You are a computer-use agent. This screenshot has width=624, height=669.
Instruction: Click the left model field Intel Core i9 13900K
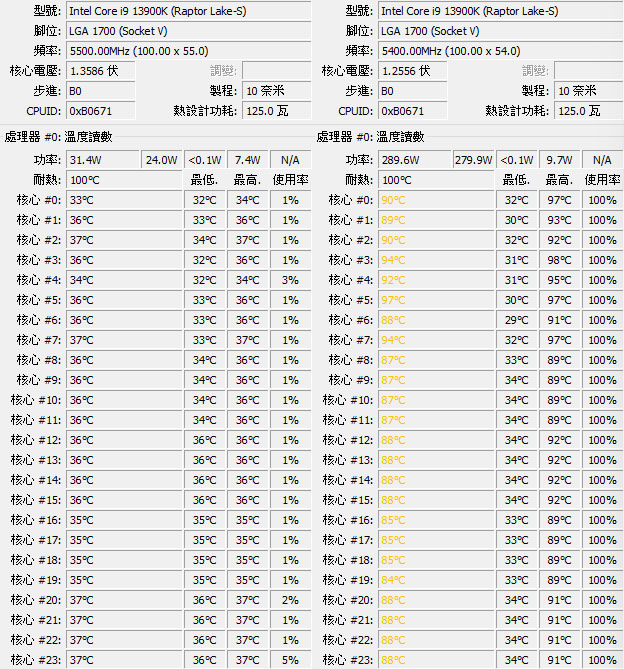click(x=189, y=11)
